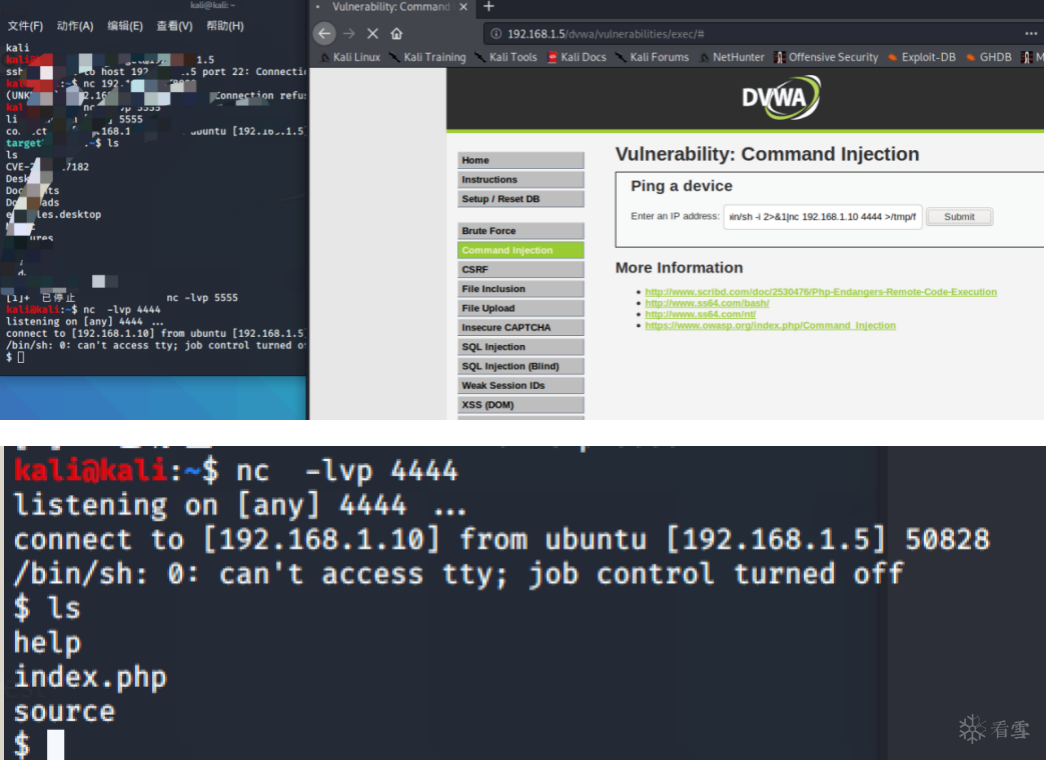Open Kali Tools bookmark
This screenshot has width=1048, height=760.
(x=506, y=57)
